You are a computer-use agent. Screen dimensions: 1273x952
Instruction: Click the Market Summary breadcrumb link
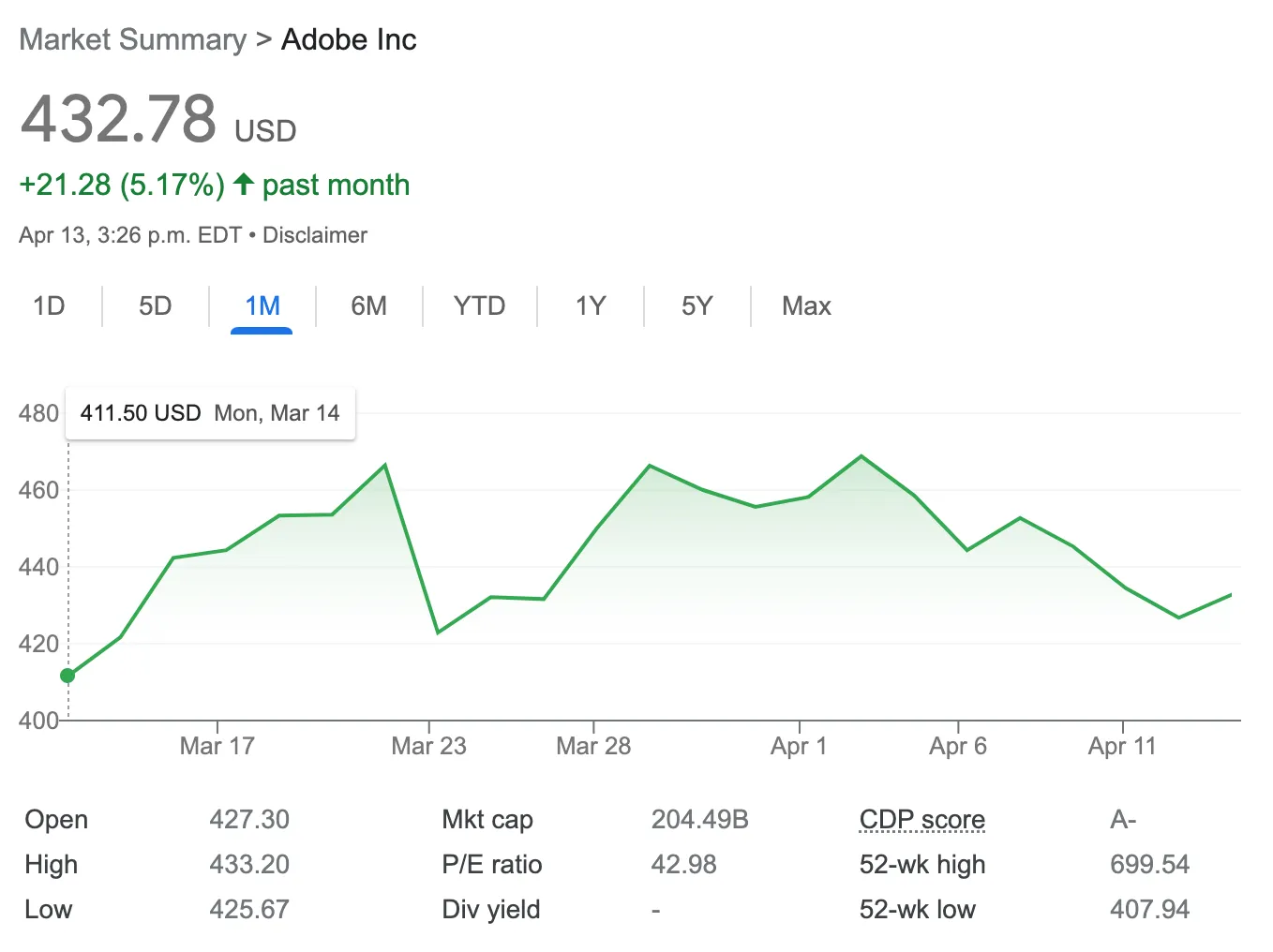132,39
